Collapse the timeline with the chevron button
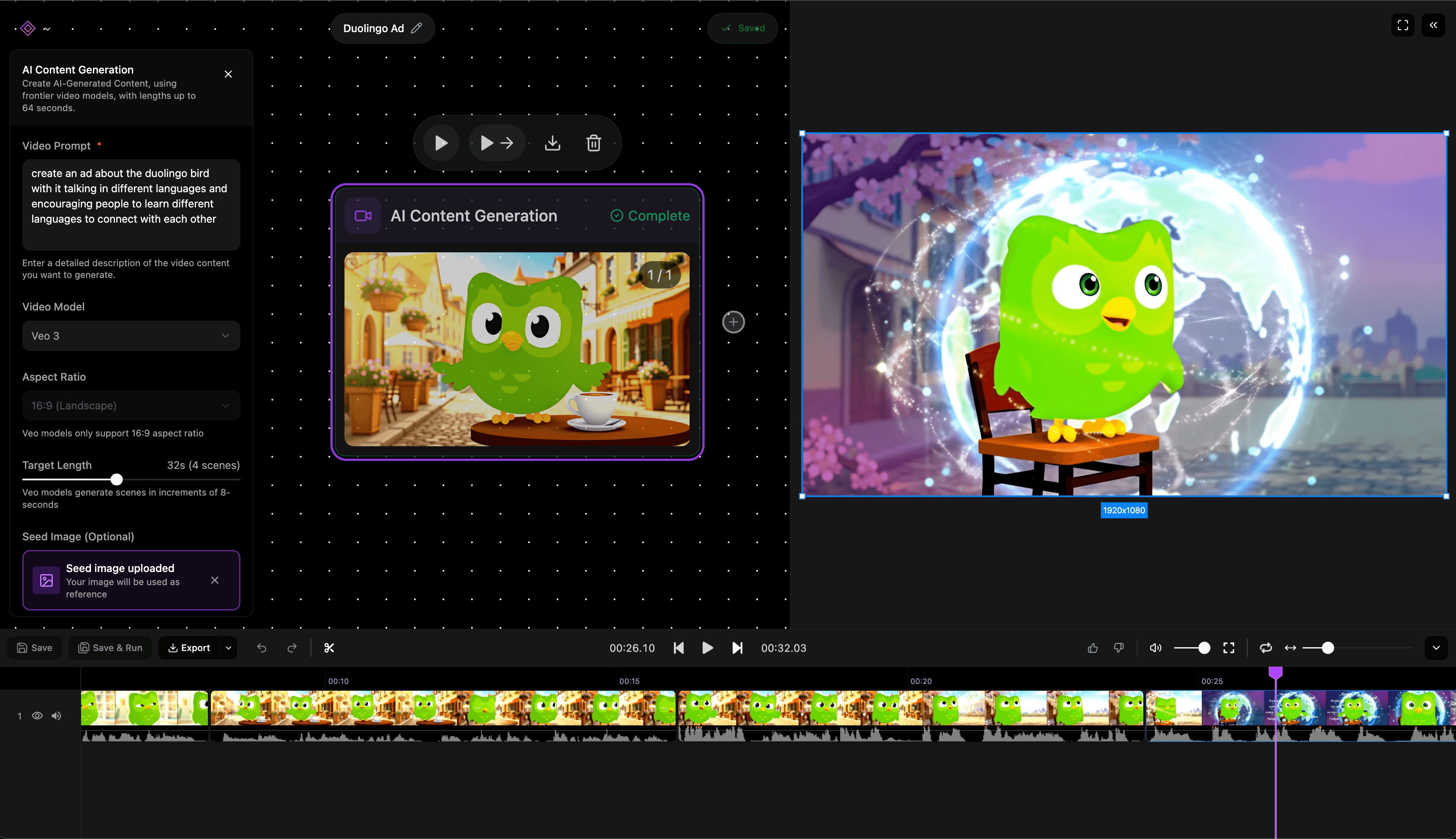 coord(1436,648)
